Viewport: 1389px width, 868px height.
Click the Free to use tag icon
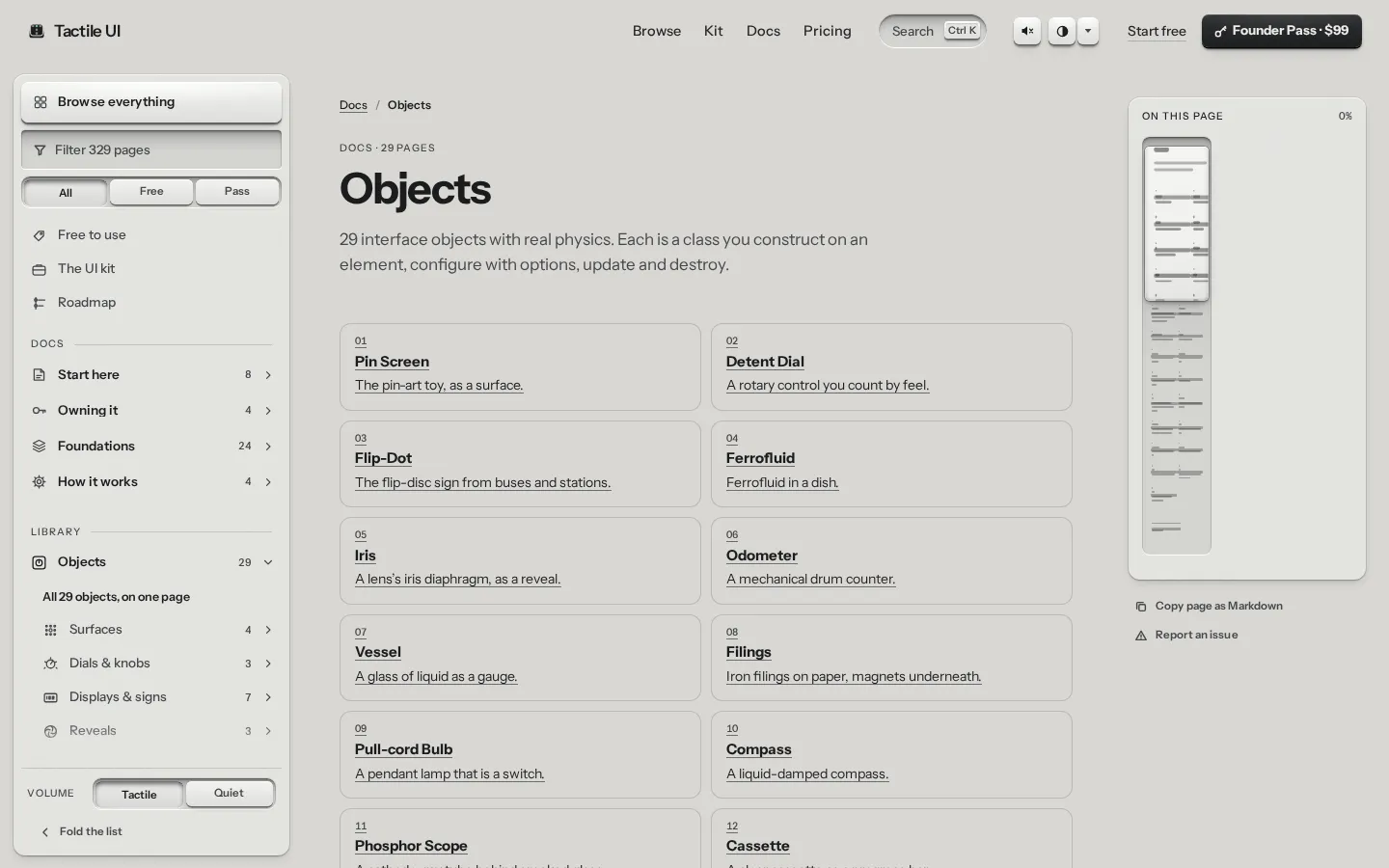click(x=40, y=235)
